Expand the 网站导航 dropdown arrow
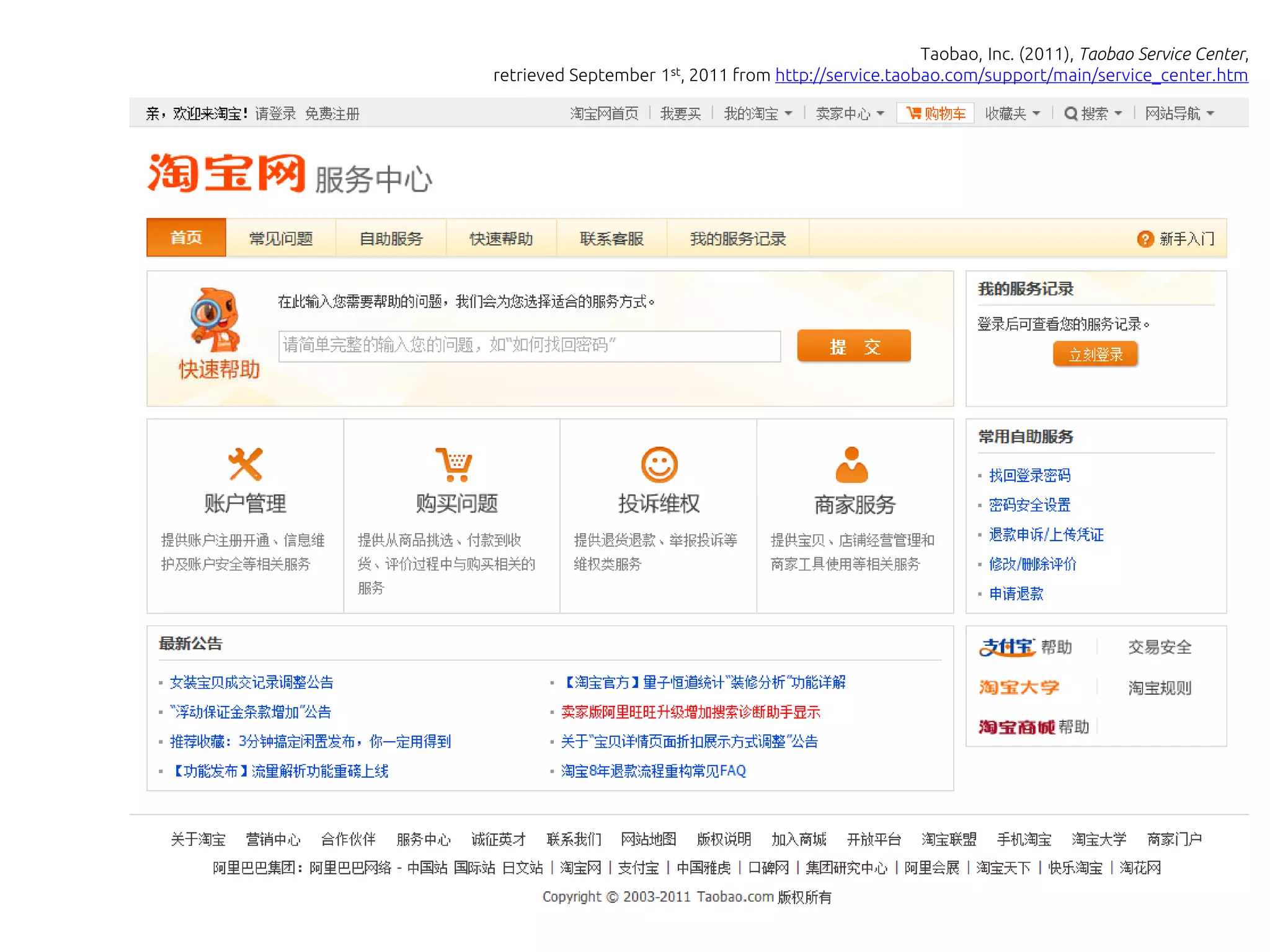 point(1210,113)
